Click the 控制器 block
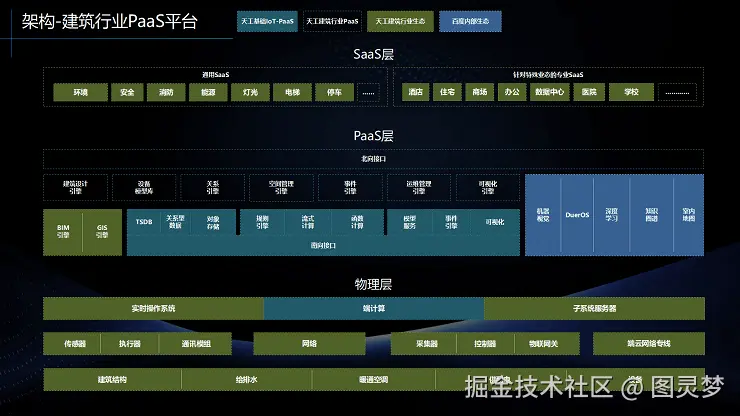Viewport: 740px width, 416px height. (485, 344)
